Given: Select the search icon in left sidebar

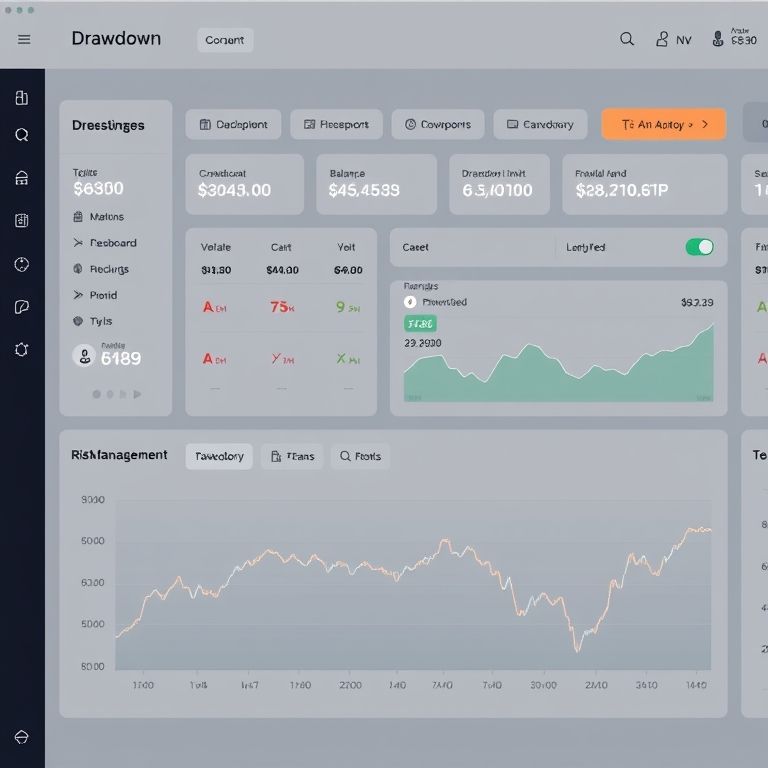Looking at the screenshot, I should (x=22, y=135).
